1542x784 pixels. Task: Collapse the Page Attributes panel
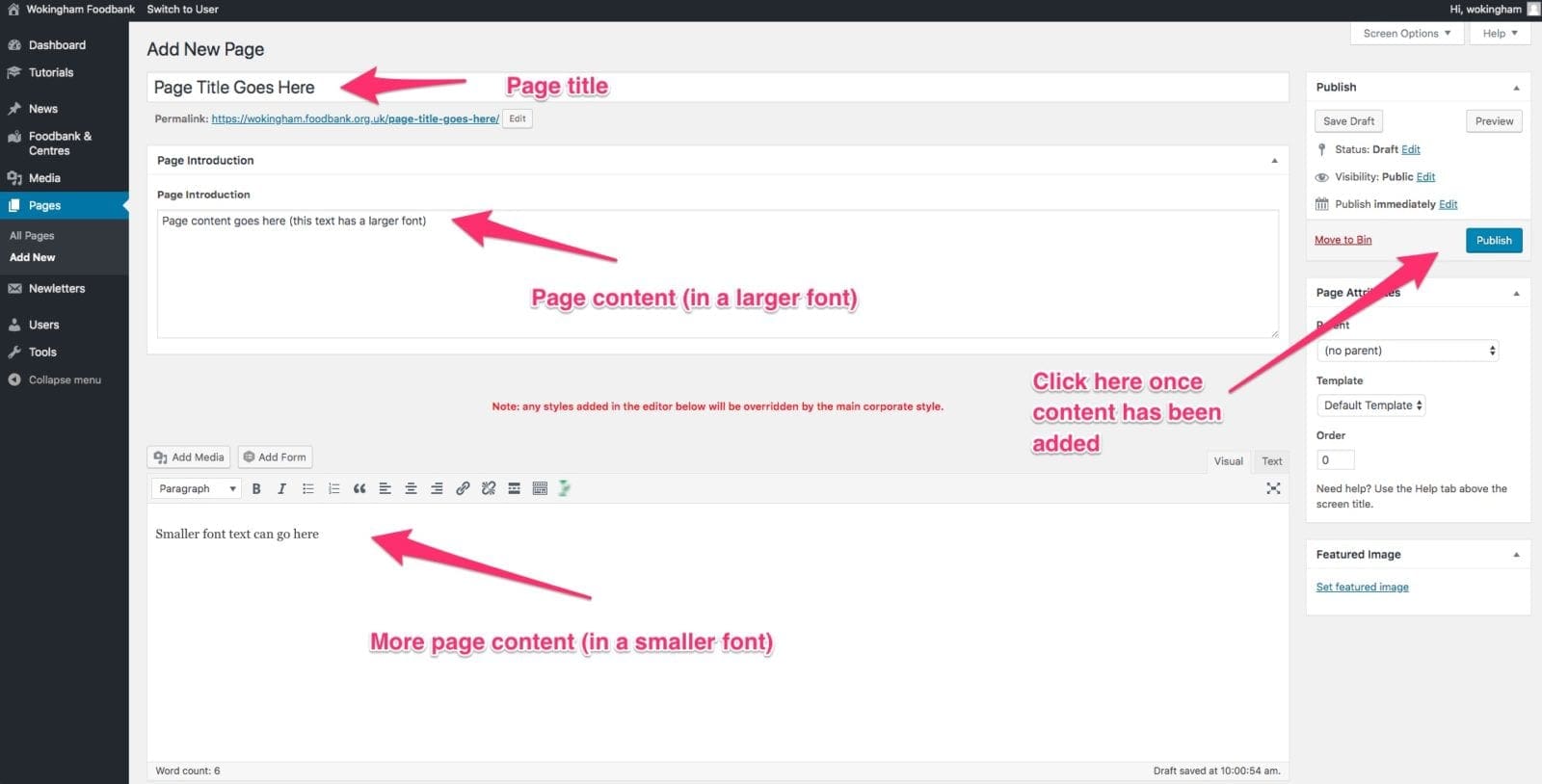(1516, 293)
